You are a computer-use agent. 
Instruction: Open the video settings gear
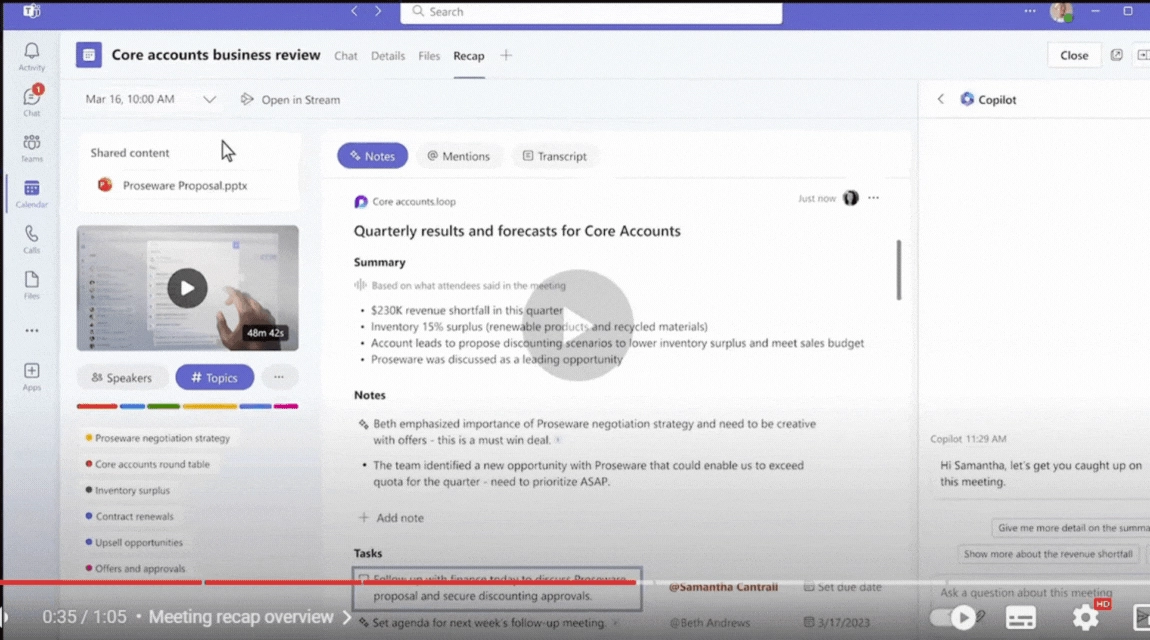tap(1085, 617)
